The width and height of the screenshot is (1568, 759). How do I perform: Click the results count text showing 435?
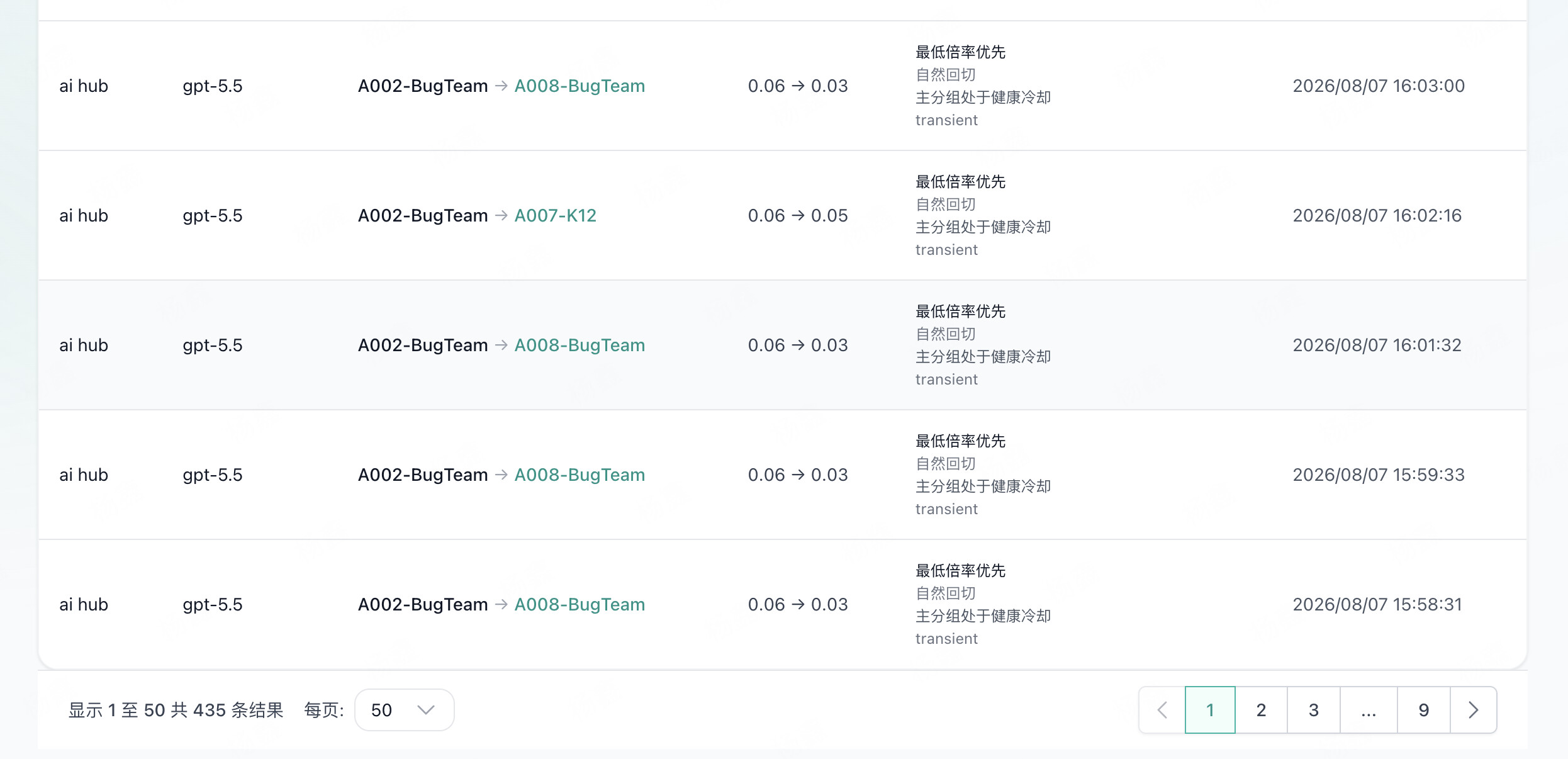click(x=176, y=710)
